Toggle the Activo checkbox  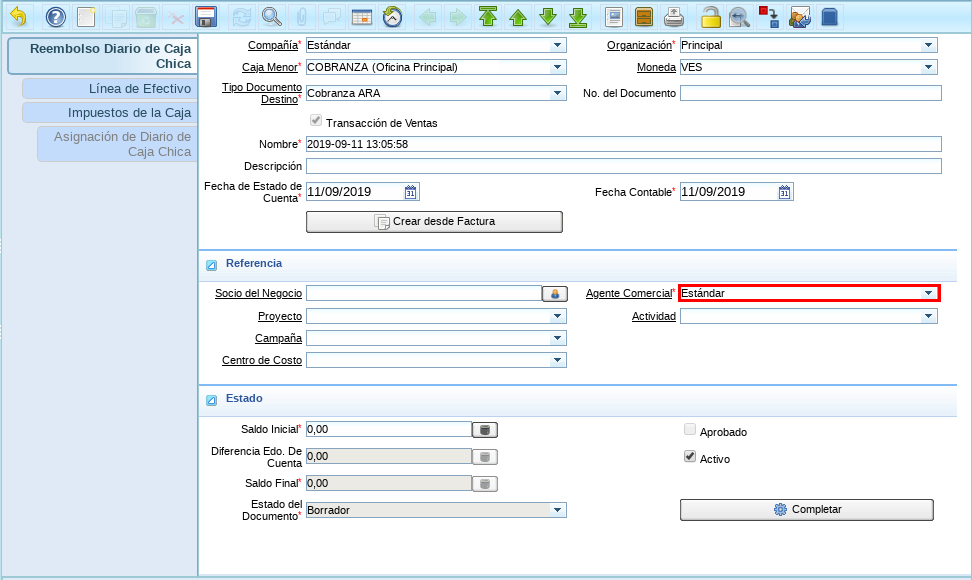click(x=689, y=457)
